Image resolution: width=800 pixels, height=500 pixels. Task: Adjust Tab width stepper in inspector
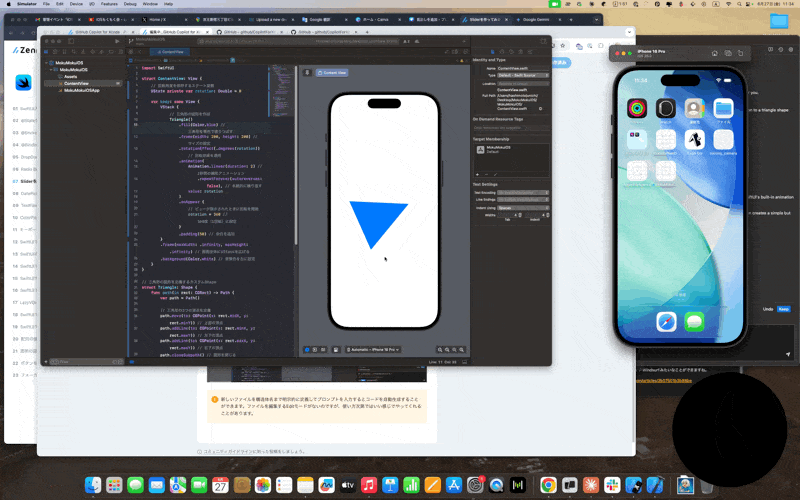coord(520,215)
